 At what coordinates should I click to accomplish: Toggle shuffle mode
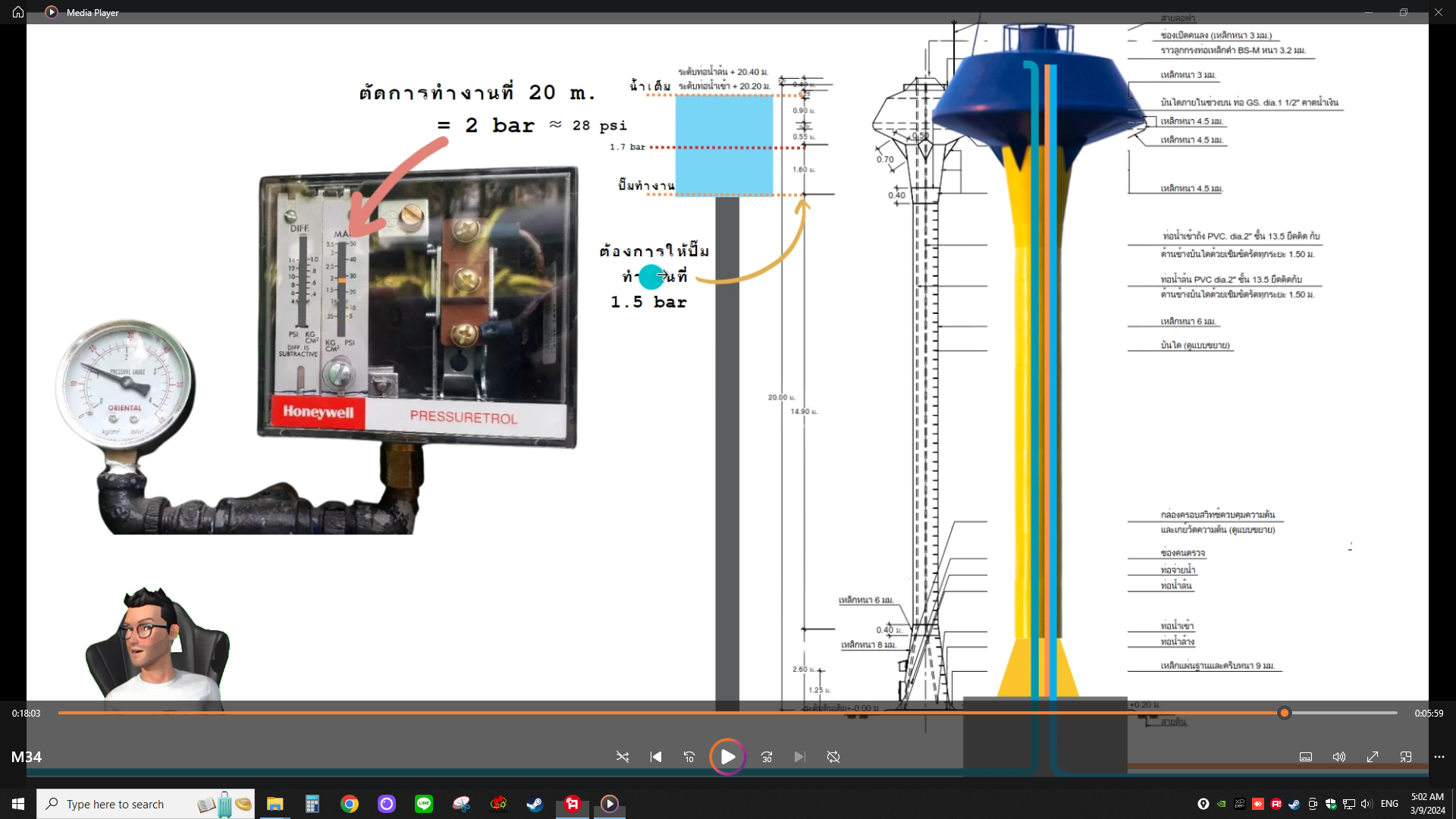point(623,757)
